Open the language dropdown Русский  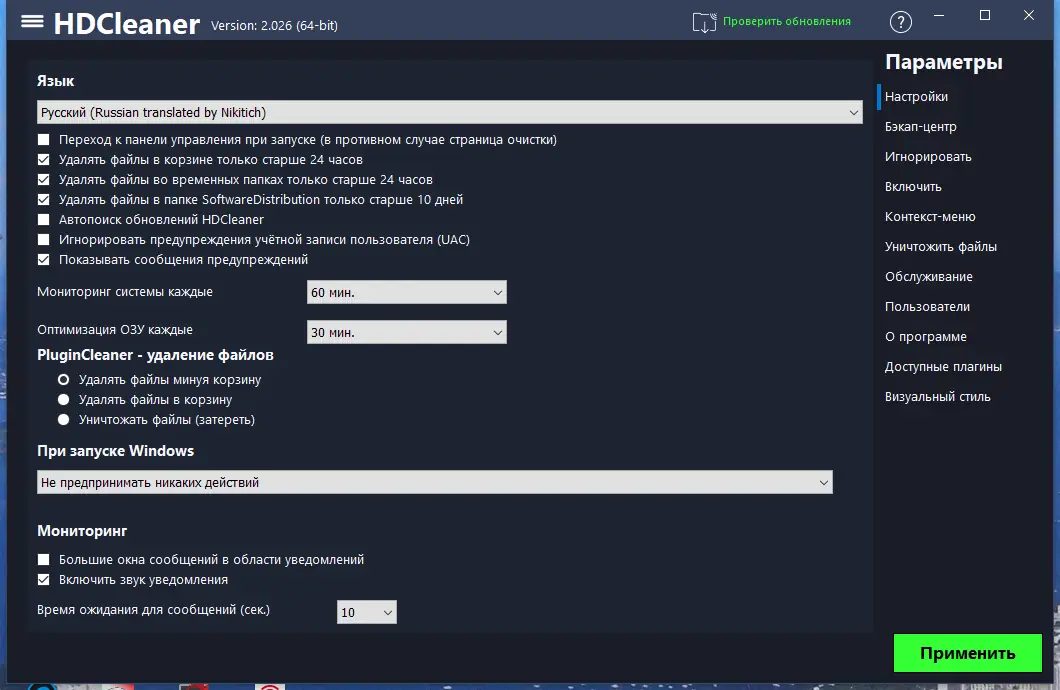click(x=450, y=112)
